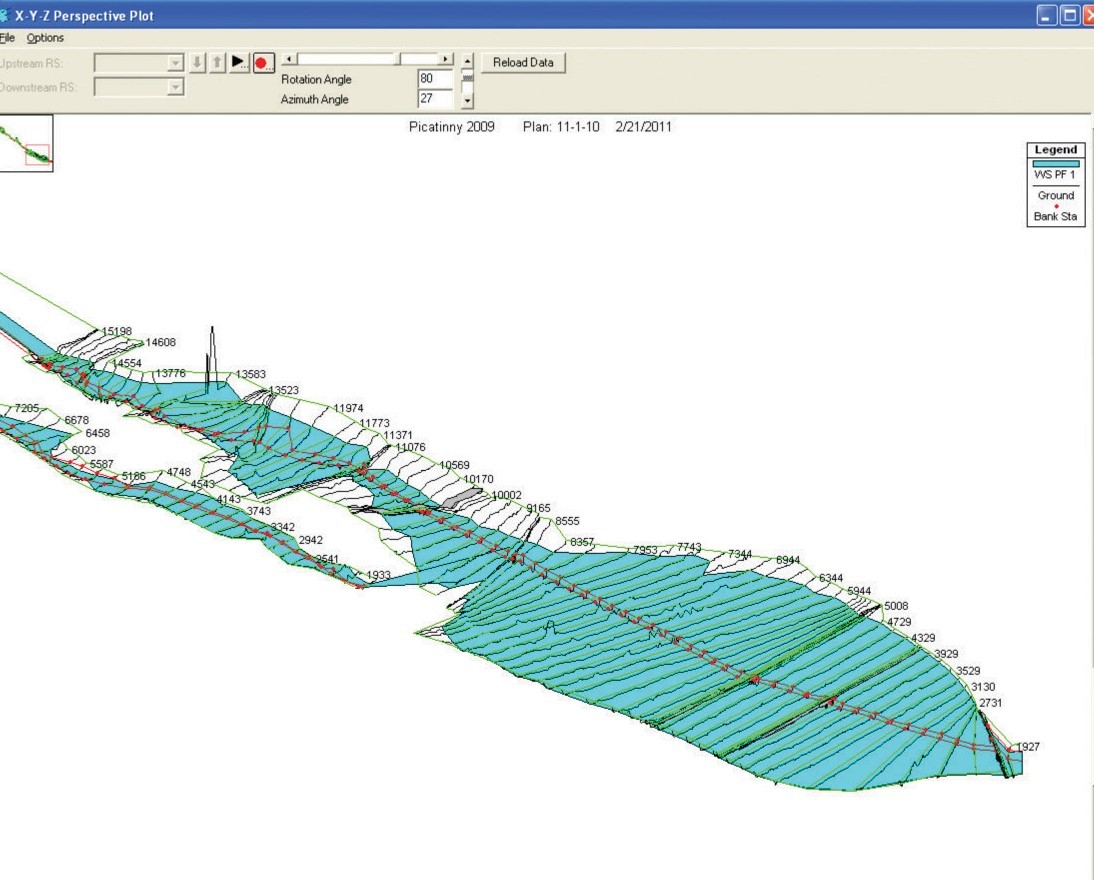Click the down arrow river station button
Image resolution: width=1094 pixels, height=880 pixels.
pyautogui.click(x=198, y=62)
